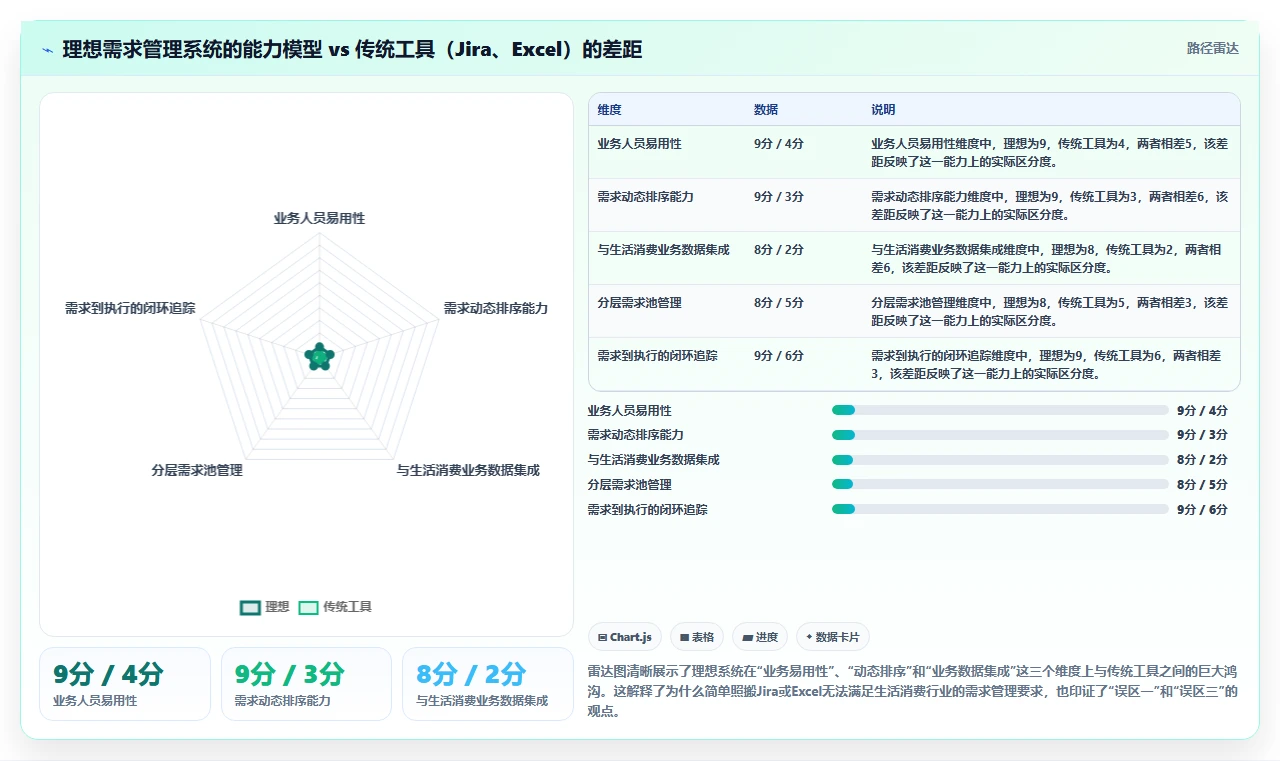The image size is (1280, 761).
Task: Click the 业务人员易用性 progress bar
Action: click(1000, 410)
